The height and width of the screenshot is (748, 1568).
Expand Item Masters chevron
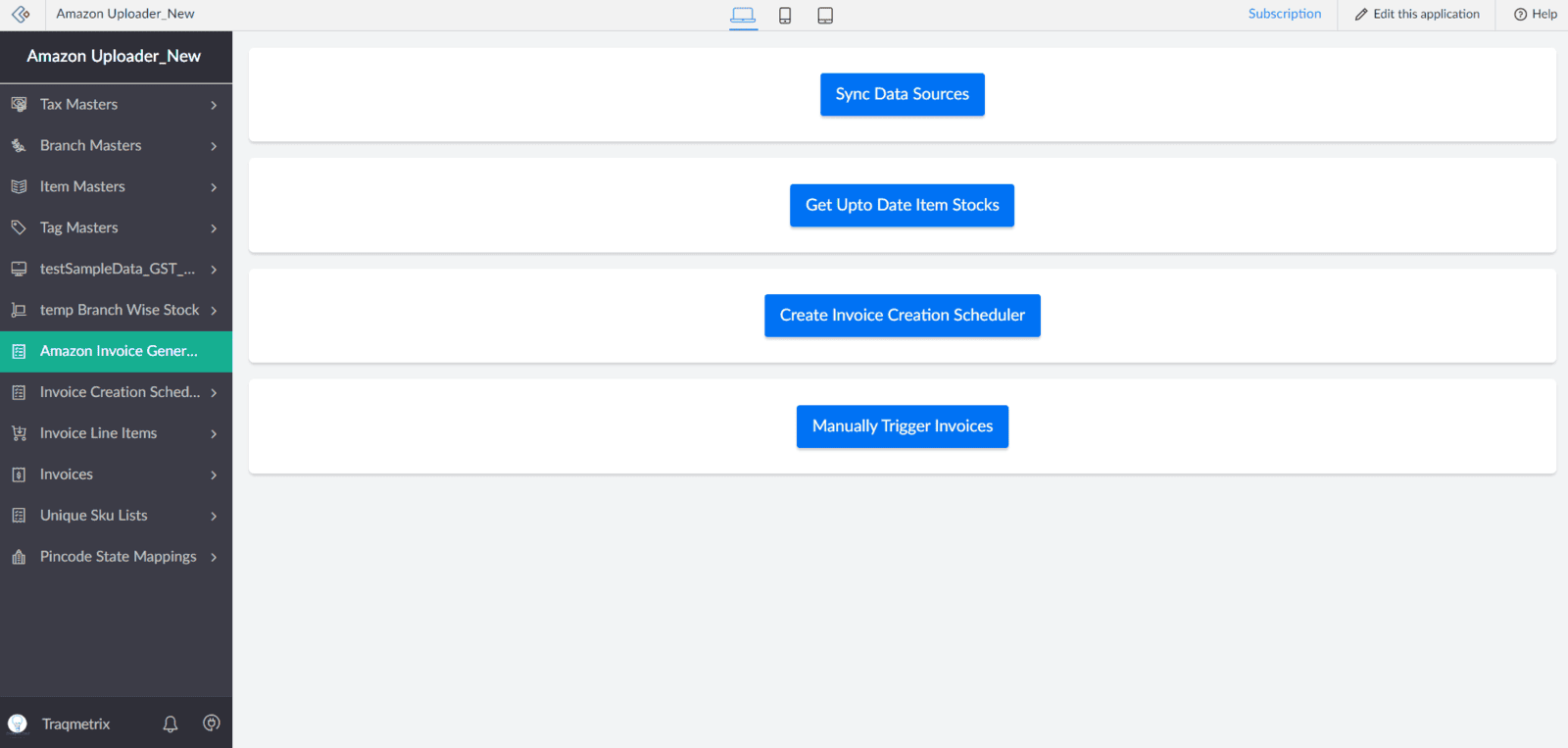tap(214, 187)
